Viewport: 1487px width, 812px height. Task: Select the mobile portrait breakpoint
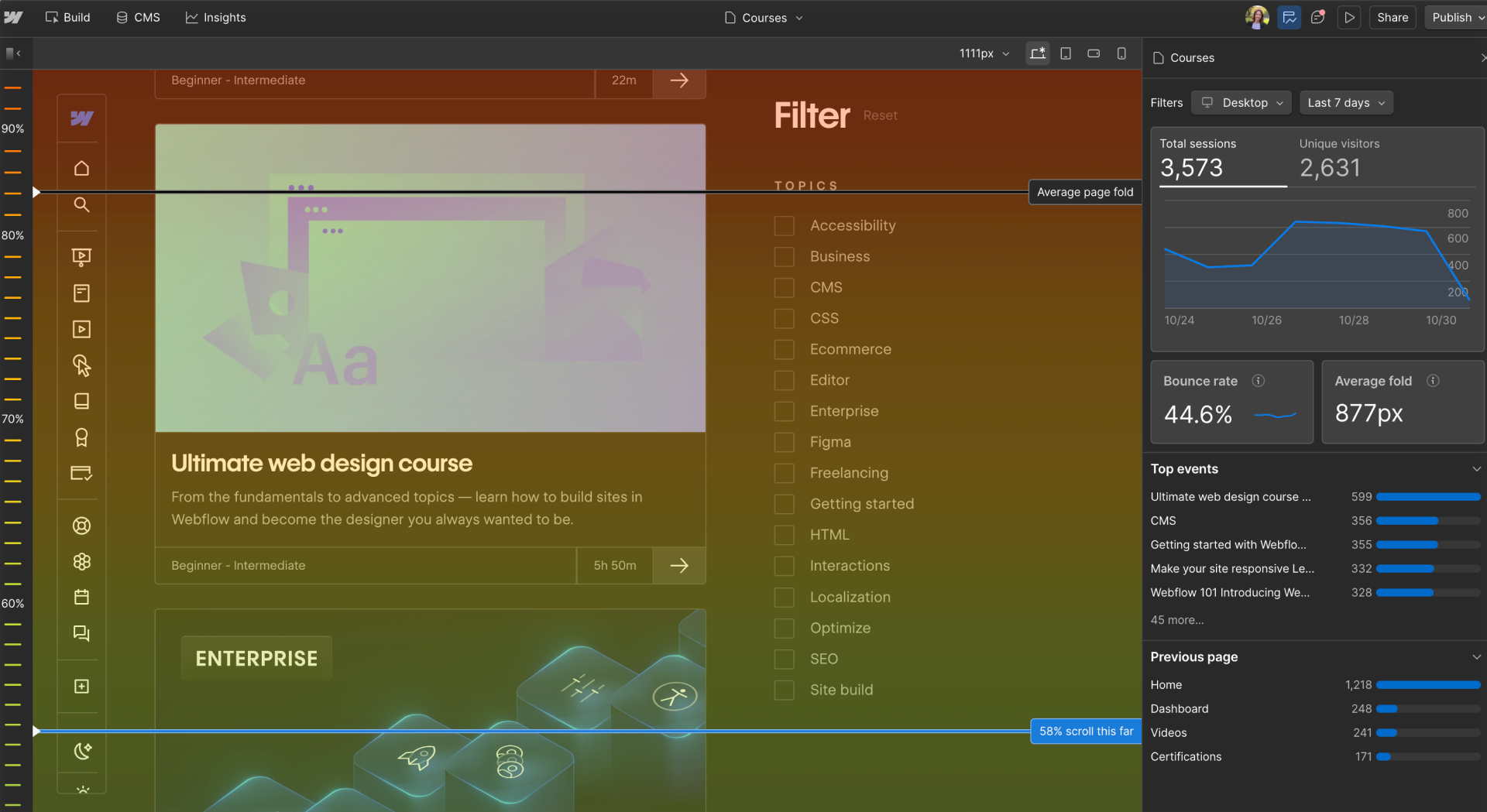pyautogui.click(x=1121, y=53)
